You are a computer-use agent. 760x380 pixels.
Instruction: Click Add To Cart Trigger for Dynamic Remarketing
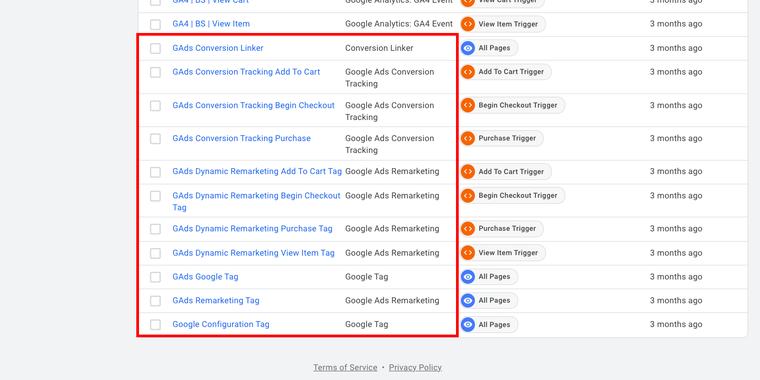[x=506, y=172]
